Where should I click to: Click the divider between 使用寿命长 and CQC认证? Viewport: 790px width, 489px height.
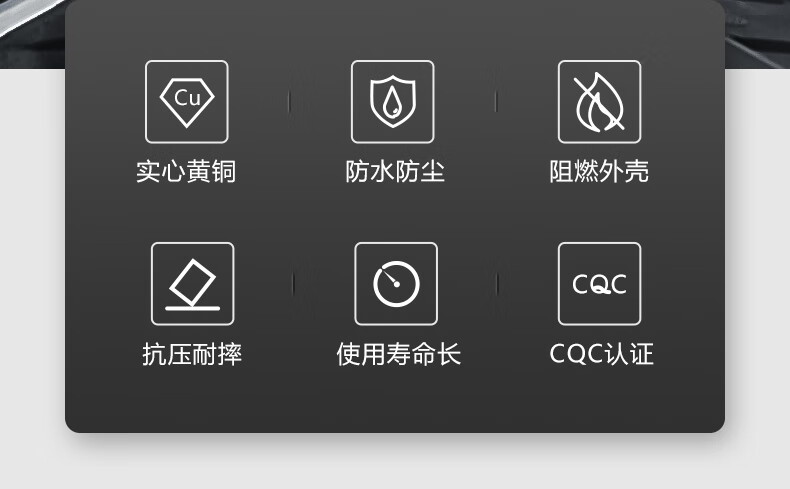497,284
